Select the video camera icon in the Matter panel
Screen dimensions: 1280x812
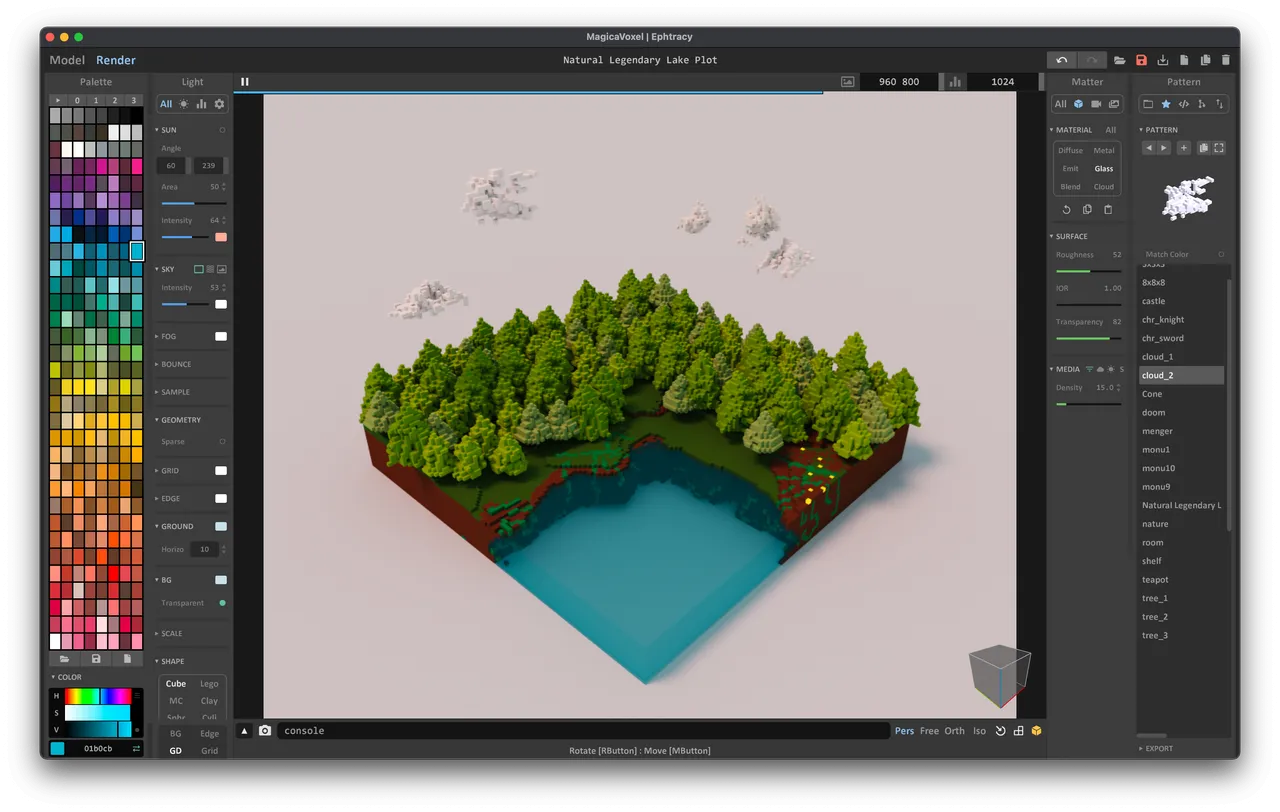coord(1096,104)
